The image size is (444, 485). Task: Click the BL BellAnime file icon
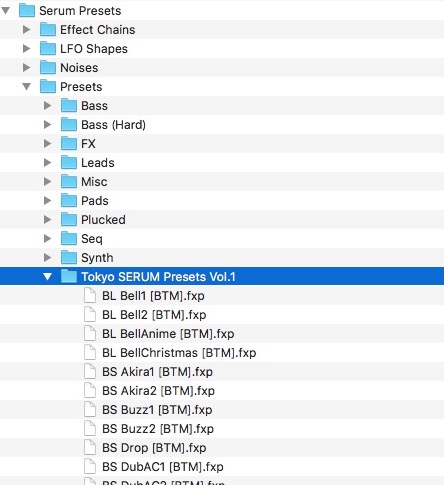90,334
